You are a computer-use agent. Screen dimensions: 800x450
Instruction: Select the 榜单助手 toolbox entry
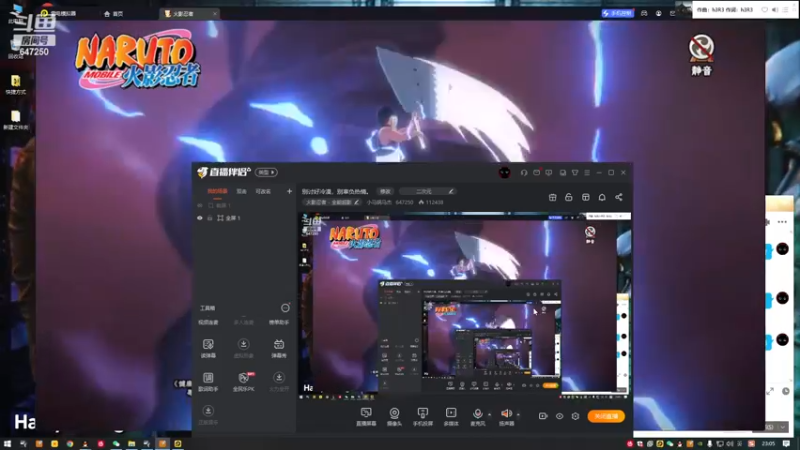pyautogui.click(x=279, y=322)
